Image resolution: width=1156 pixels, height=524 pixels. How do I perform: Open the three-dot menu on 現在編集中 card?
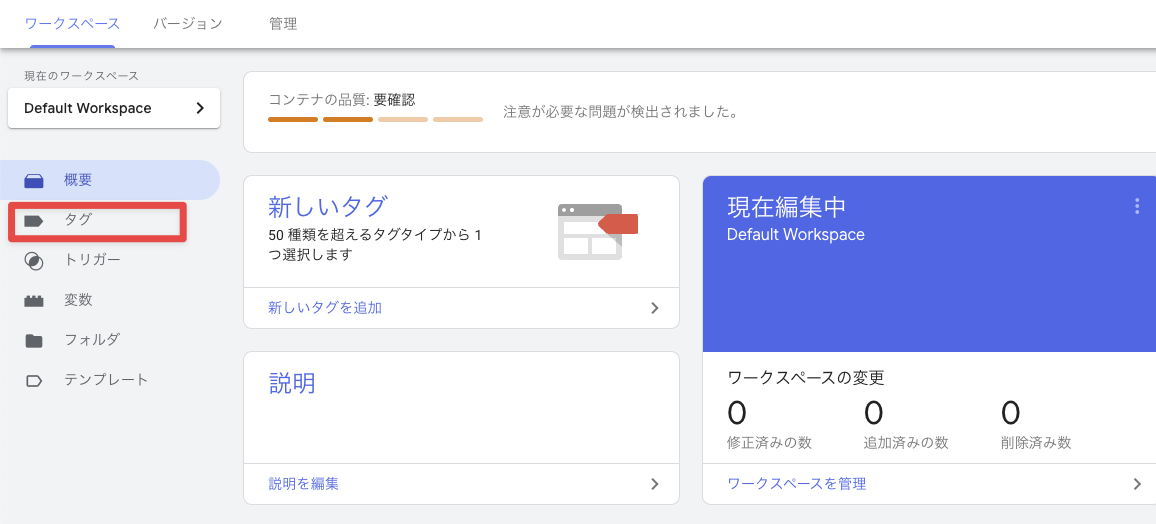tap(1136, 207)
